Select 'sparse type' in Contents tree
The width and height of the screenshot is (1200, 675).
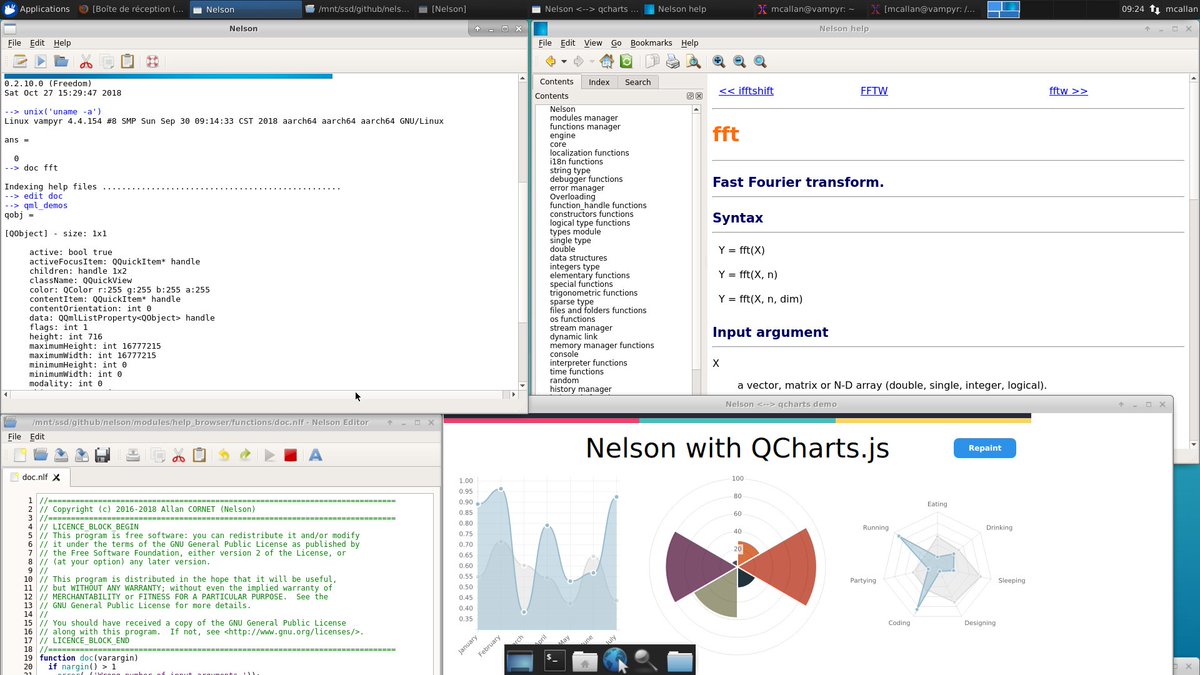coord(571,302)
